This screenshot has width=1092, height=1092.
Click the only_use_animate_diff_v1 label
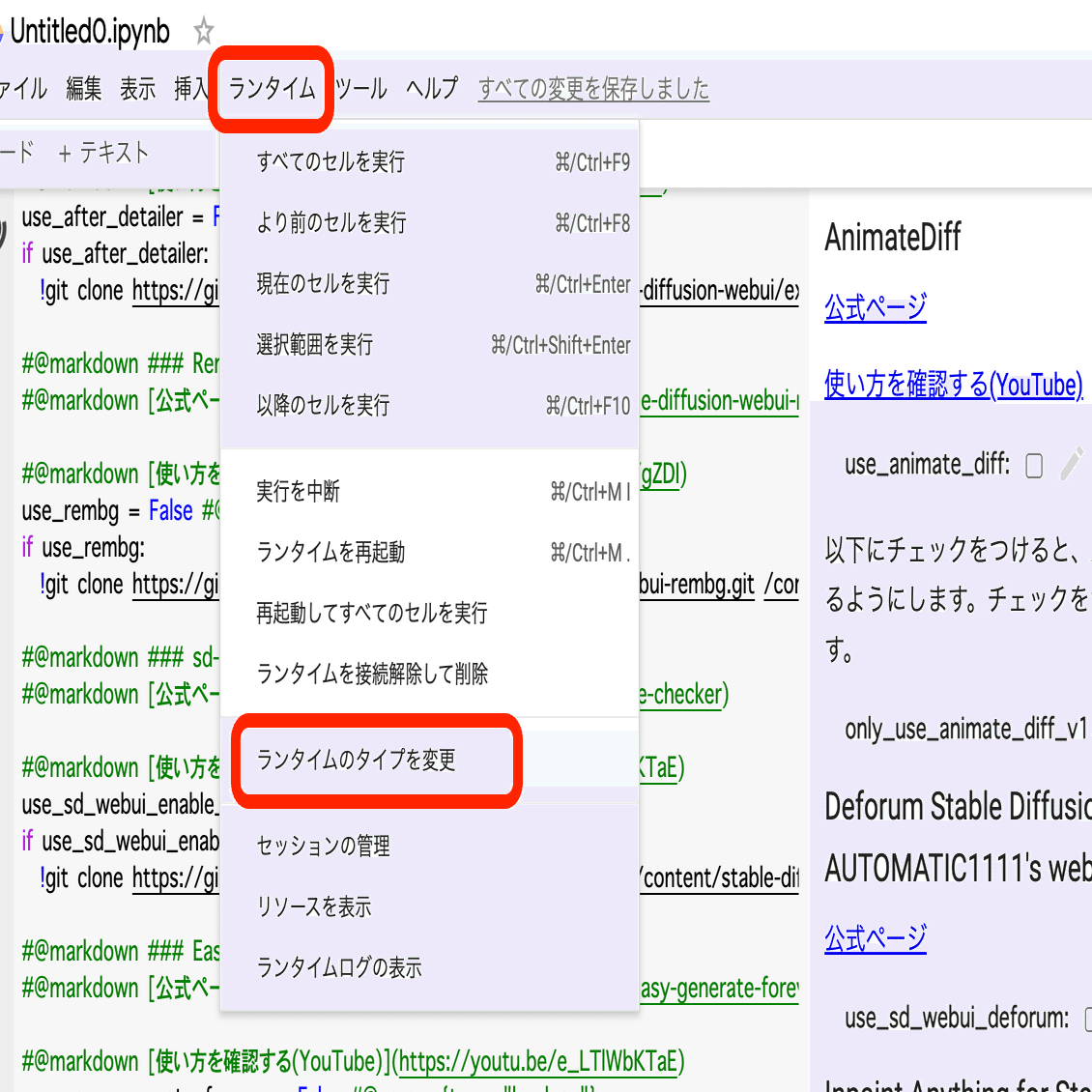click(966, 730)
